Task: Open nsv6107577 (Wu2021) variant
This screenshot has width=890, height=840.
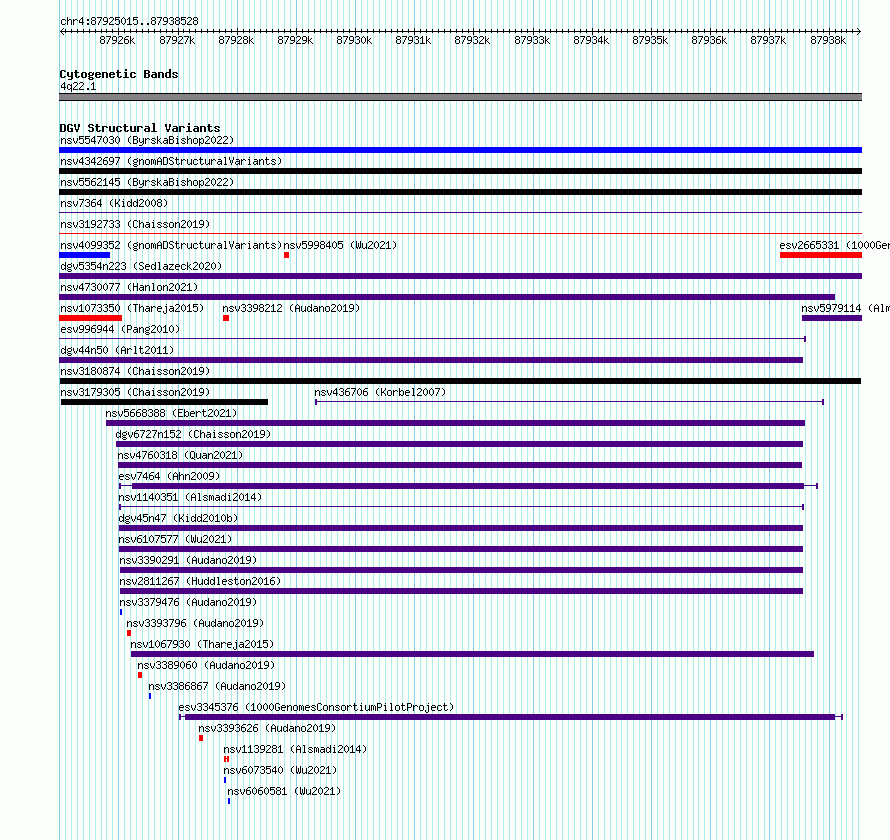Action: pos(175,539)
